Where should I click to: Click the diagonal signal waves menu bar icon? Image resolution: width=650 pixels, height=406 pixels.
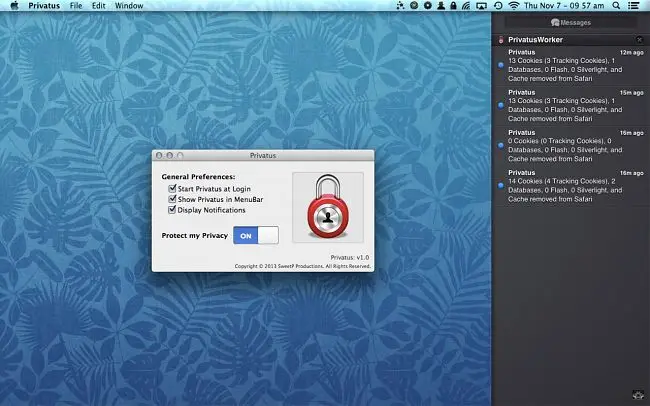point(467,5)
